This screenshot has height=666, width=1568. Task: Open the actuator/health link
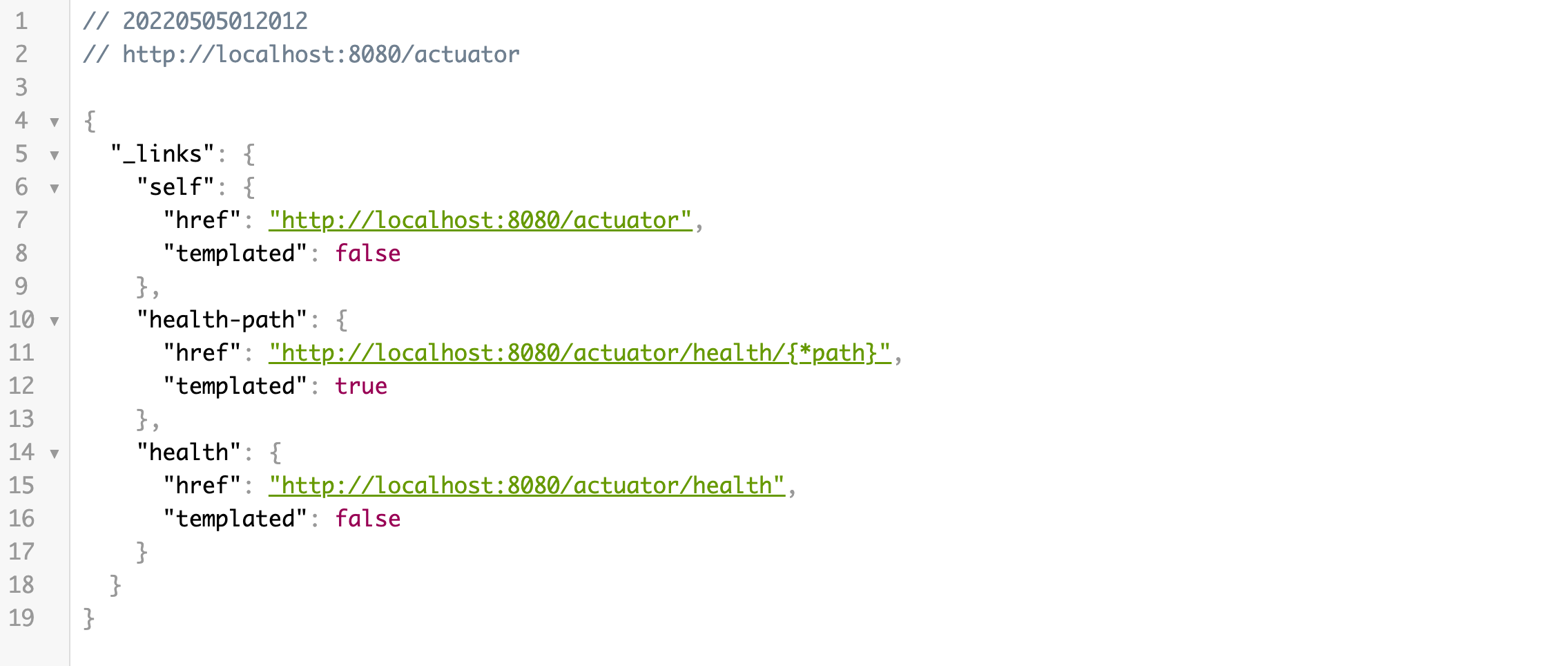[x=527, y=486]
